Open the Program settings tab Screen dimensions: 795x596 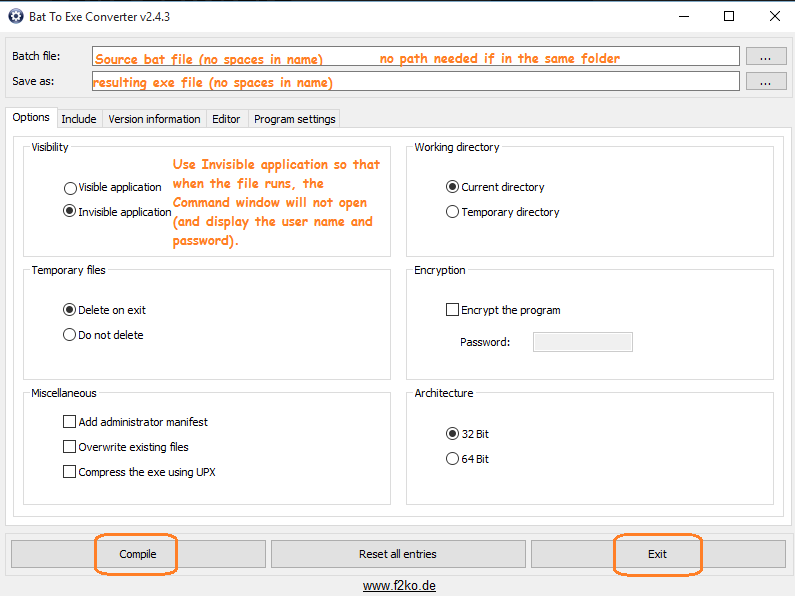(x=295, y=119)
